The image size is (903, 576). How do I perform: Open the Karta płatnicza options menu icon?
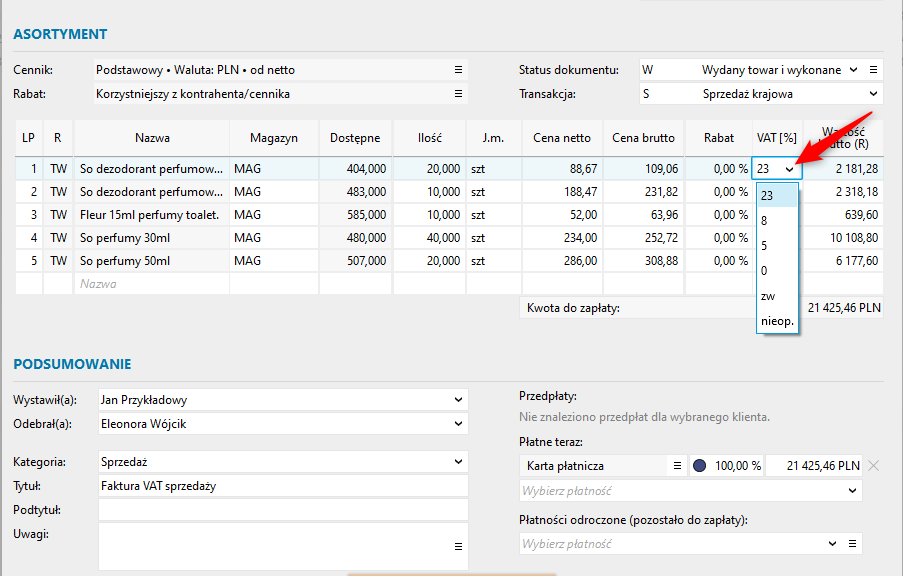(677, 466)
